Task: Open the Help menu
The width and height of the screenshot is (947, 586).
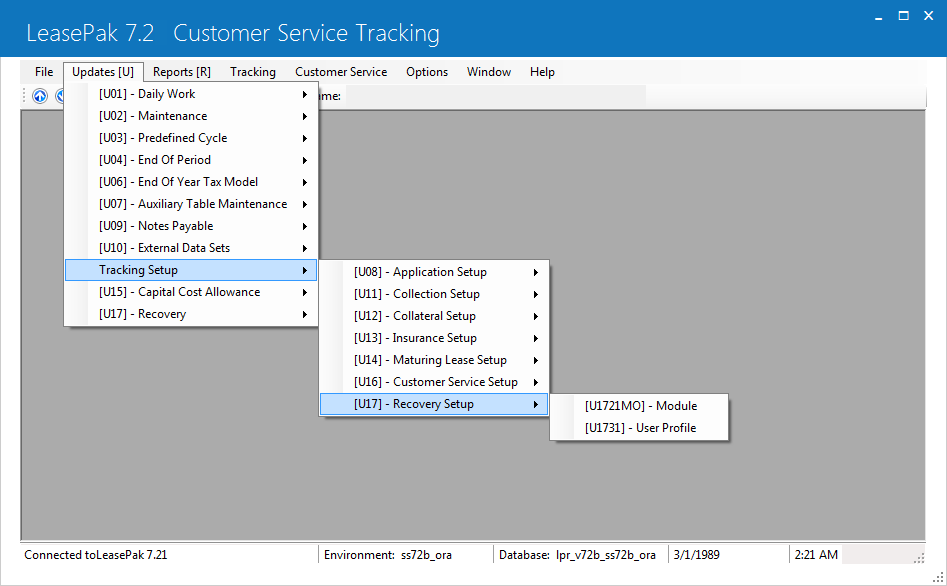Action: [542, 72]
